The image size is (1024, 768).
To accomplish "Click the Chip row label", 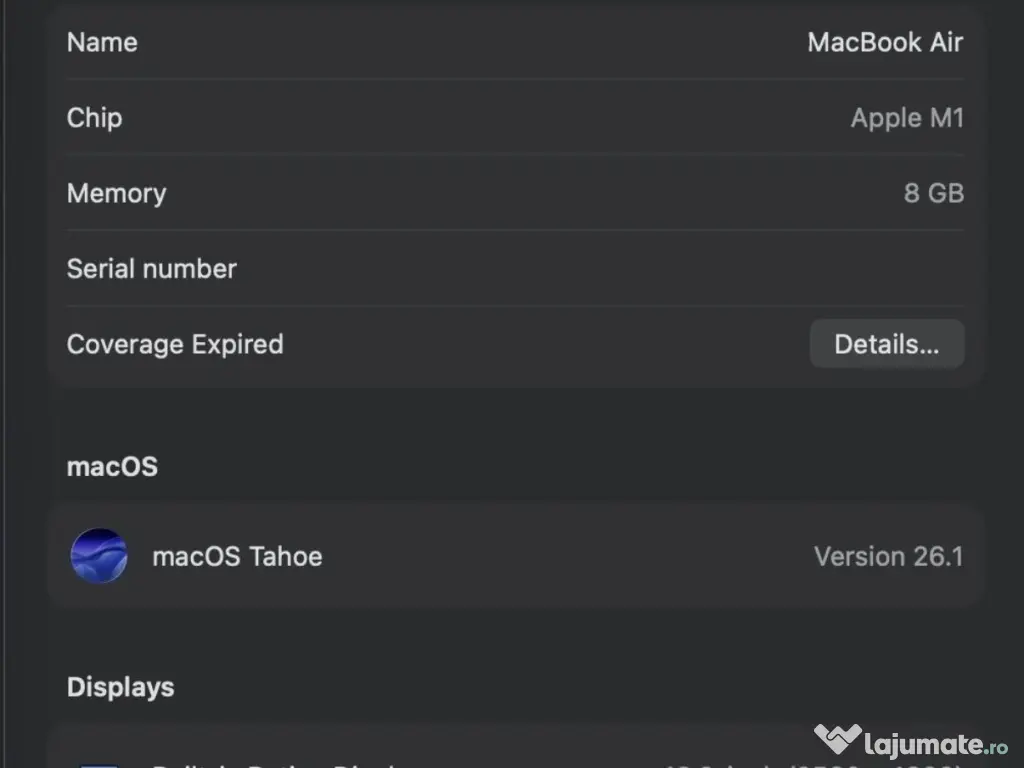I will pyautogui.click(x=94, y=118).
